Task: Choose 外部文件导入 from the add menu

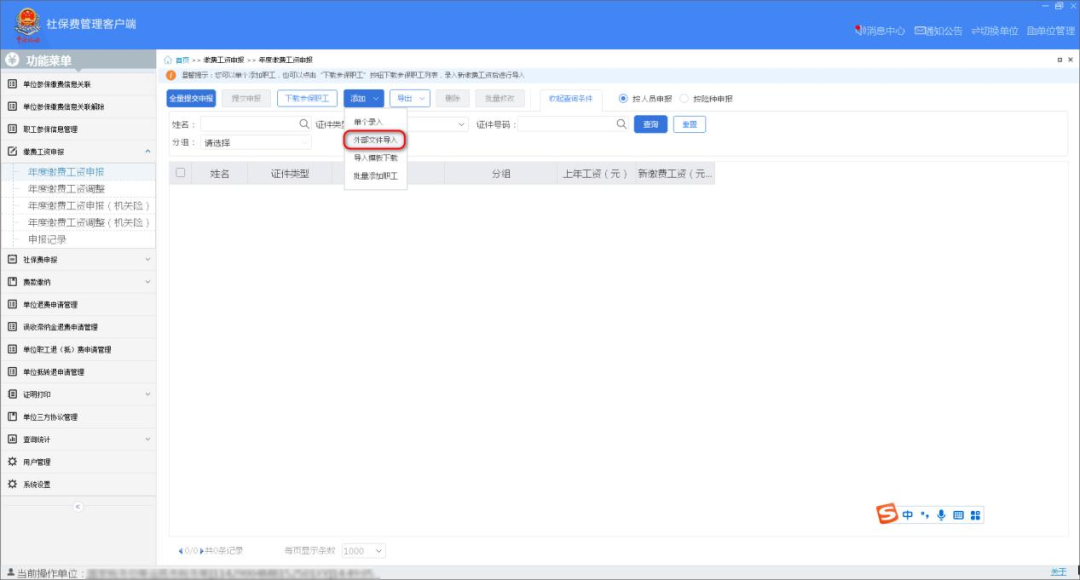Action: coord(375,140)
